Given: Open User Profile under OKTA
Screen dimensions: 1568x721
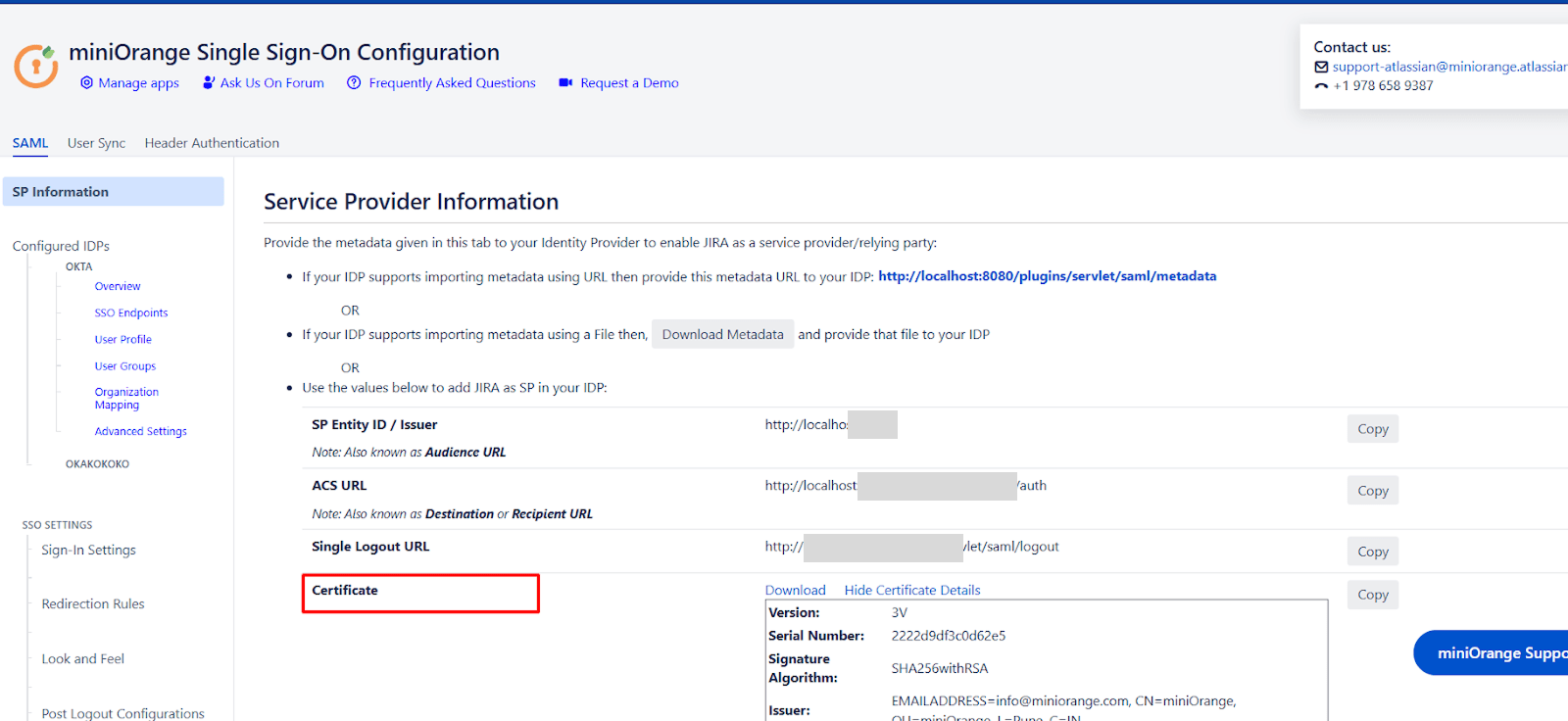Looking at the screenshot, I should pos(123,339).
